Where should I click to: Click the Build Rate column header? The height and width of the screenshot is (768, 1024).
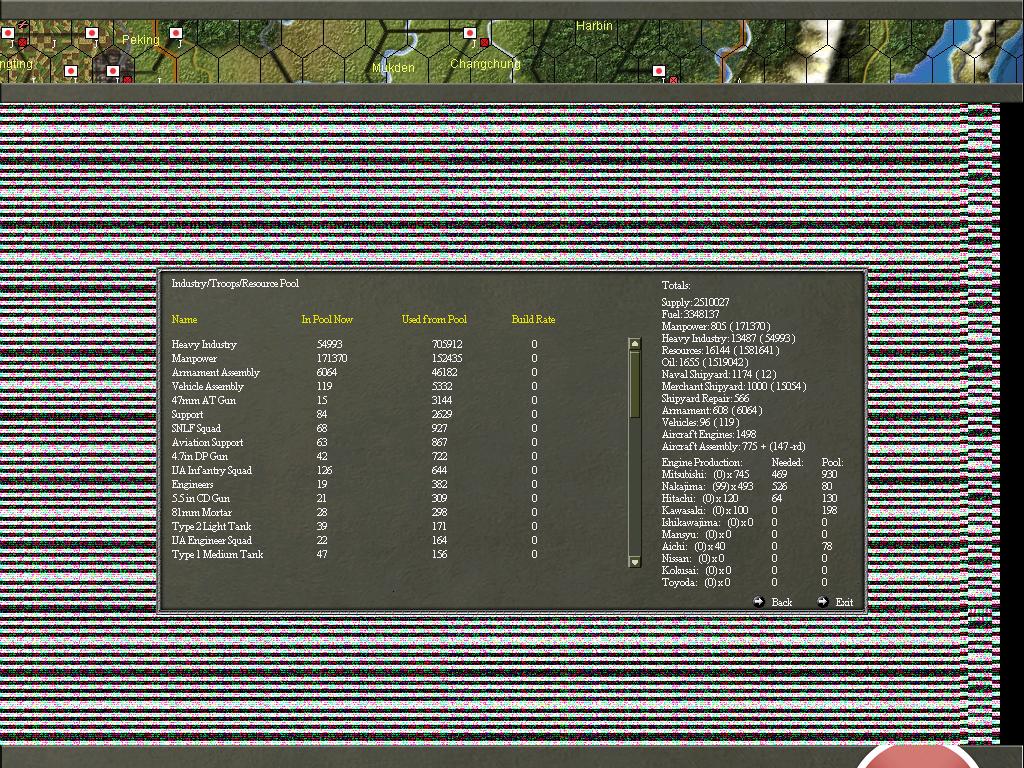pyautogui.click(x=533, y=319)
